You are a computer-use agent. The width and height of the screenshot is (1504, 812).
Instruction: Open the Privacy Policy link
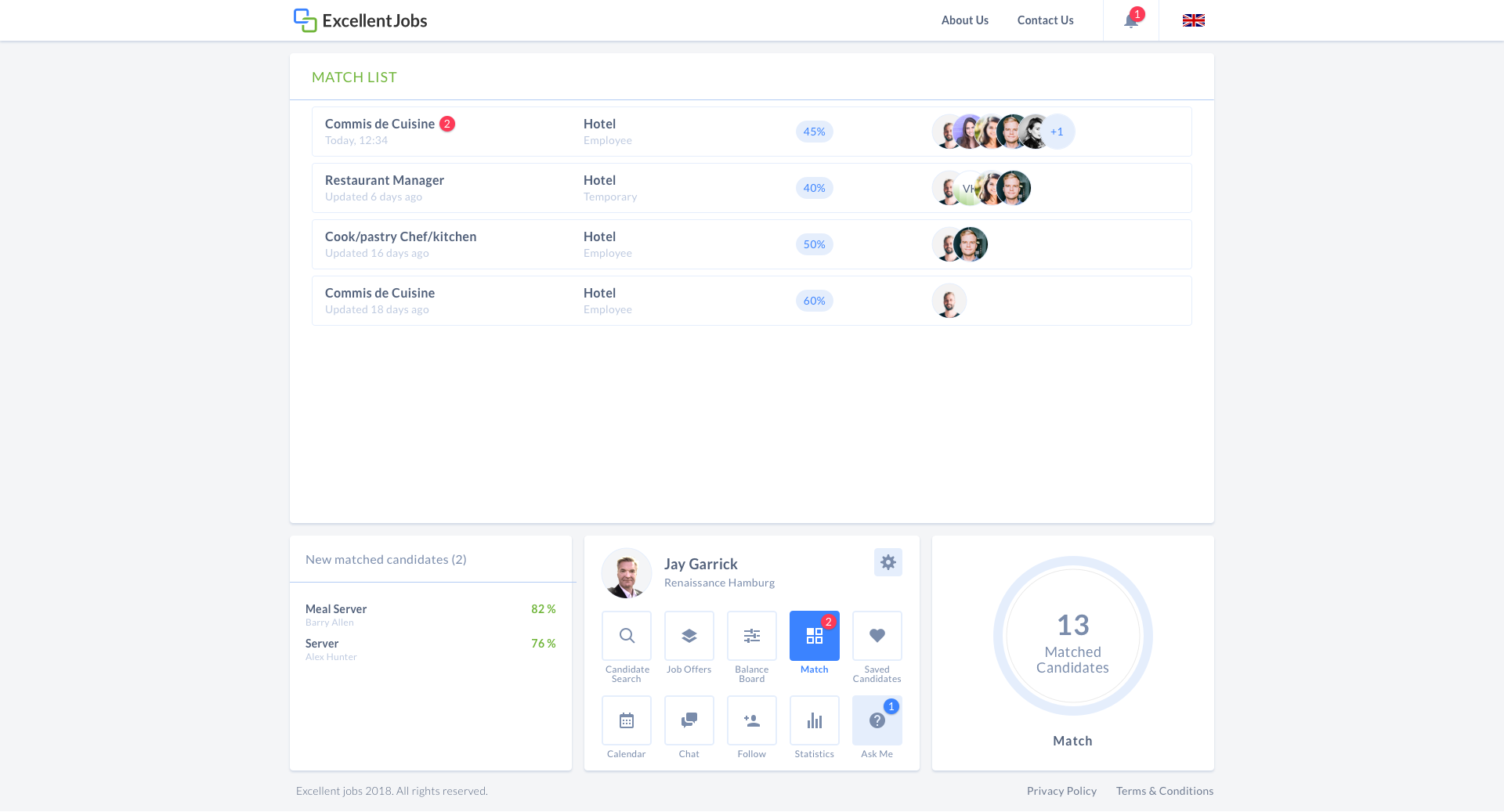click(x=1061, y=791)
